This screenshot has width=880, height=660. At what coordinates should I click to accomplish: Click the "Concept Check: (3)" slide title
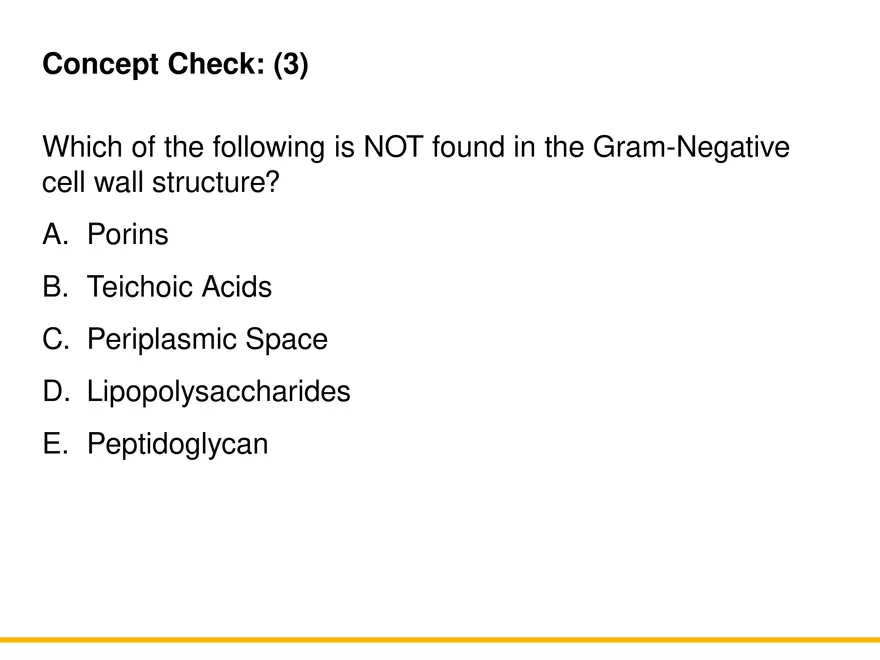pyautogui.click(x=175, y=65)
